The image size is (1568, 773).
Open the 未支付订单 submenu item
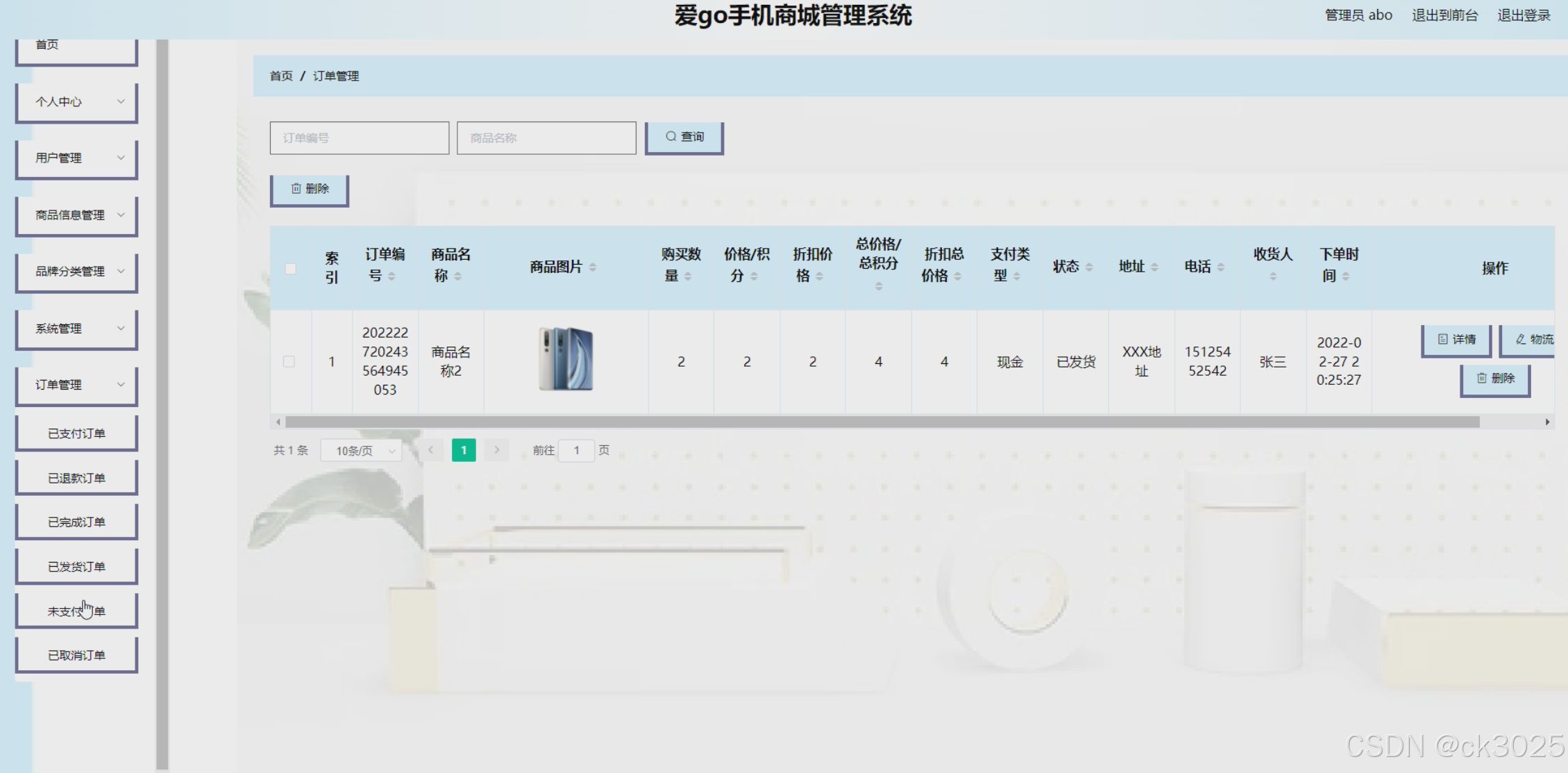(x=76, y=611)
